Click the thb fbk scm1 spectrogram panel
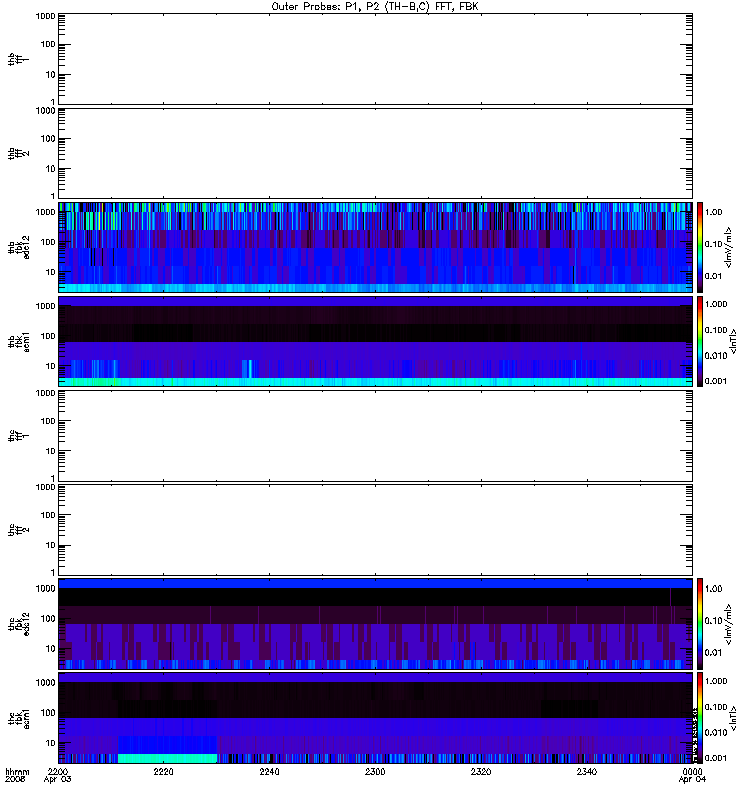This screenshot has height=800, width=750. pyautogui.click(x=376, y=341)
